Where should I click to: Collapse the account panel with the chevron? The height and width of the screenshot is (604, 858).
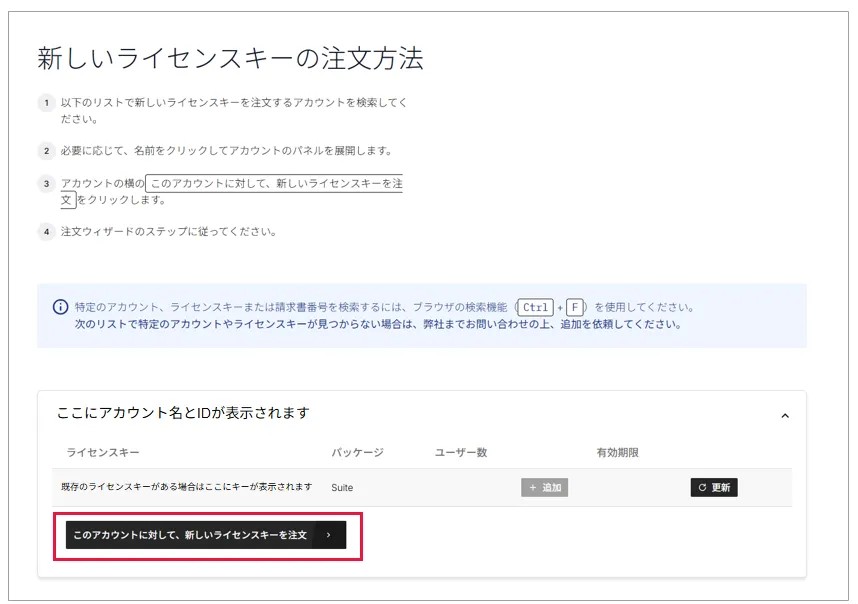coord(784,415)
